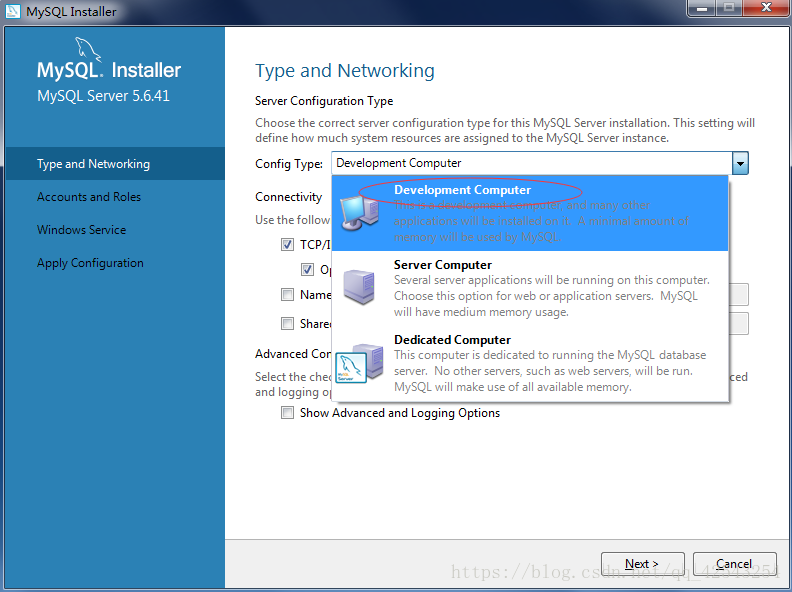
Task: Click the Dedicated Computer MySQL server icon
Action: coord(359,363)
